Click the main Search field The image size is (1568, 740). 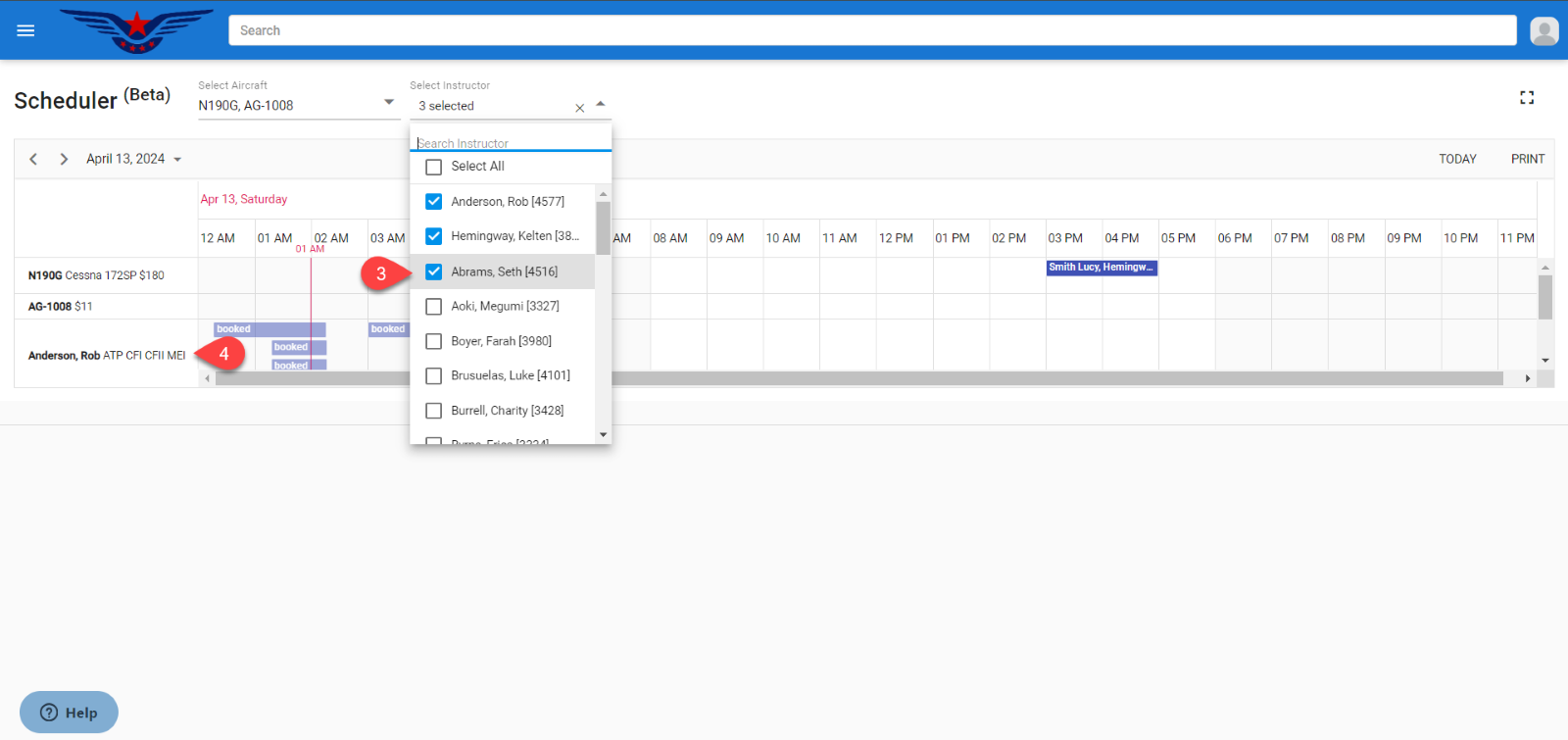pos(871,30)
